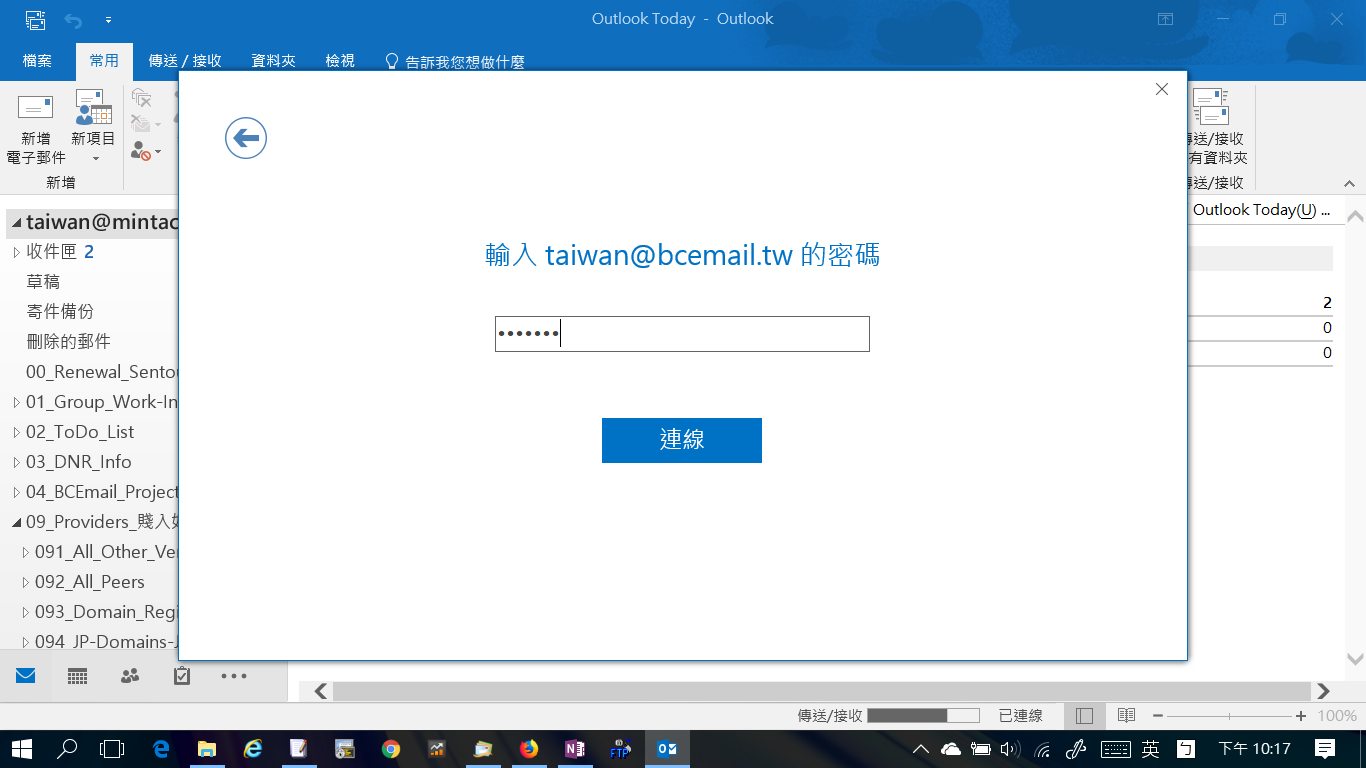The width and height of the screenshot is (1366, 768).
Task: Switch to the 檢視 view tab
Action: (340, 61)
